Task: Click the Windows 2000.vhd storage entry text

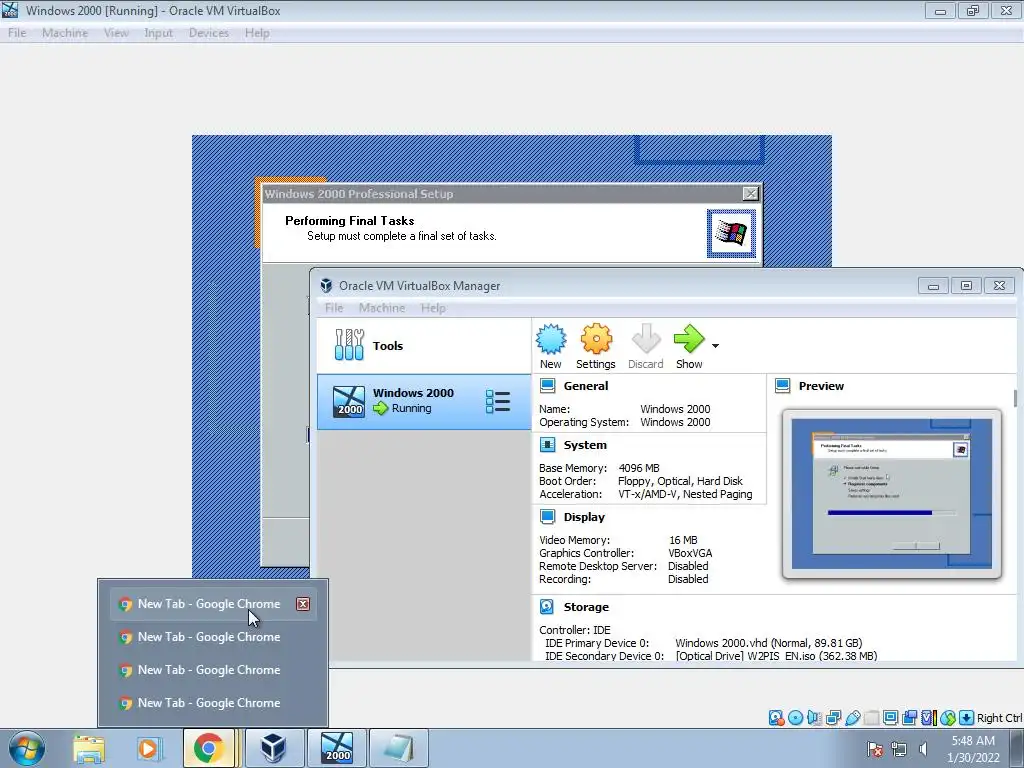Action: point(769,643)
